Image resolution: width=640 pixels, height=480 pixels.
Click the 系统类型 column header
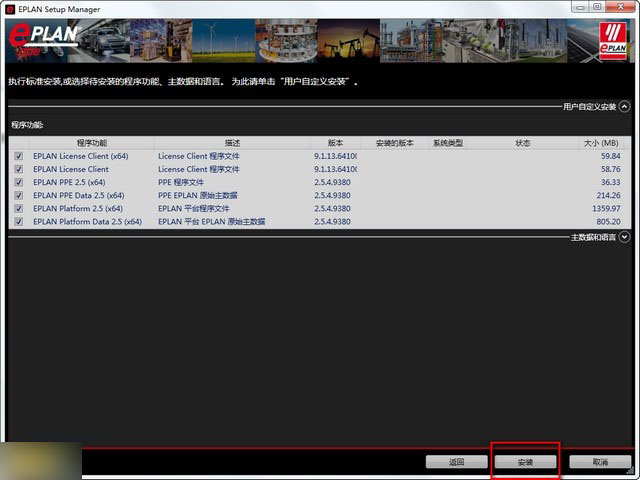tap(448, 143)
